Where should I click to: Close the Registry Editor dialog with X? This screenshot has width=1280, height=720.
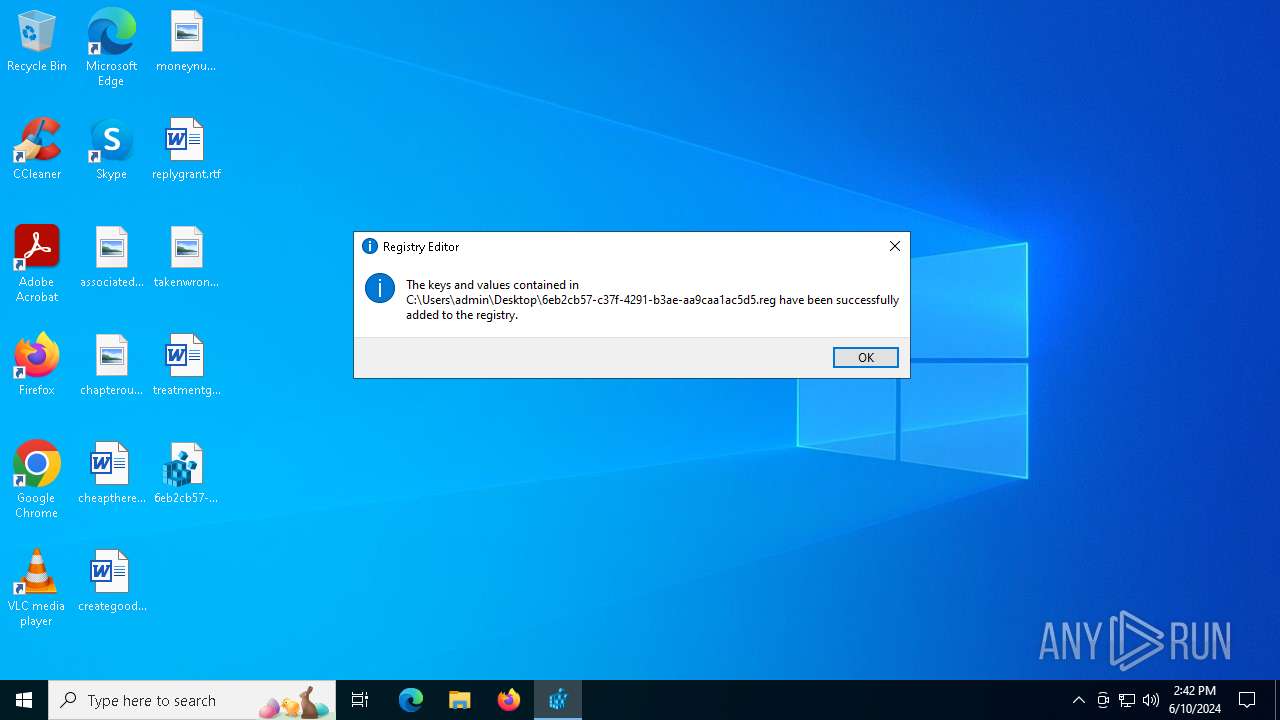(x=895, y=246)
